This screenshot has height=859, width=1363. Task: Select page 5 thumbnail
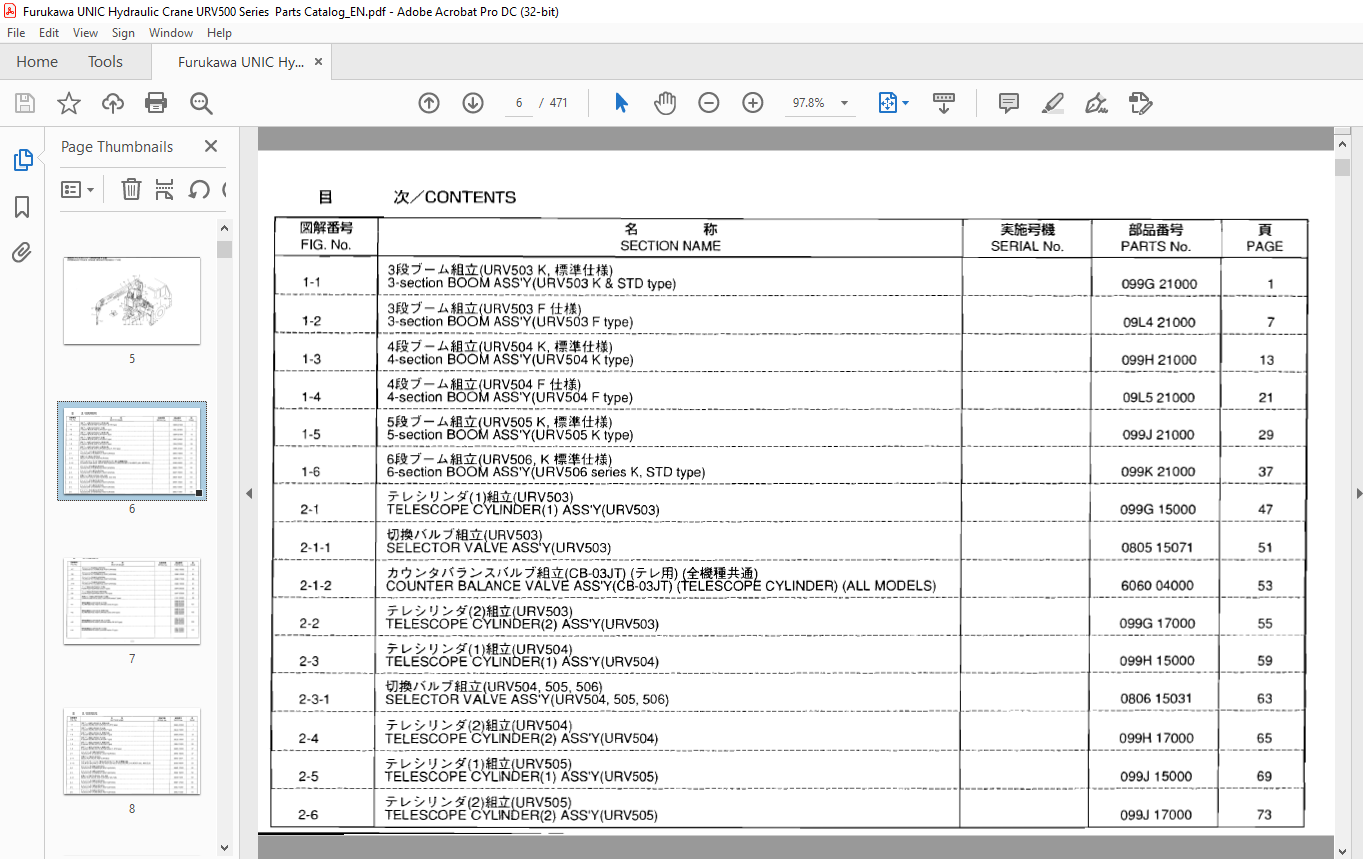coord(132,301)
